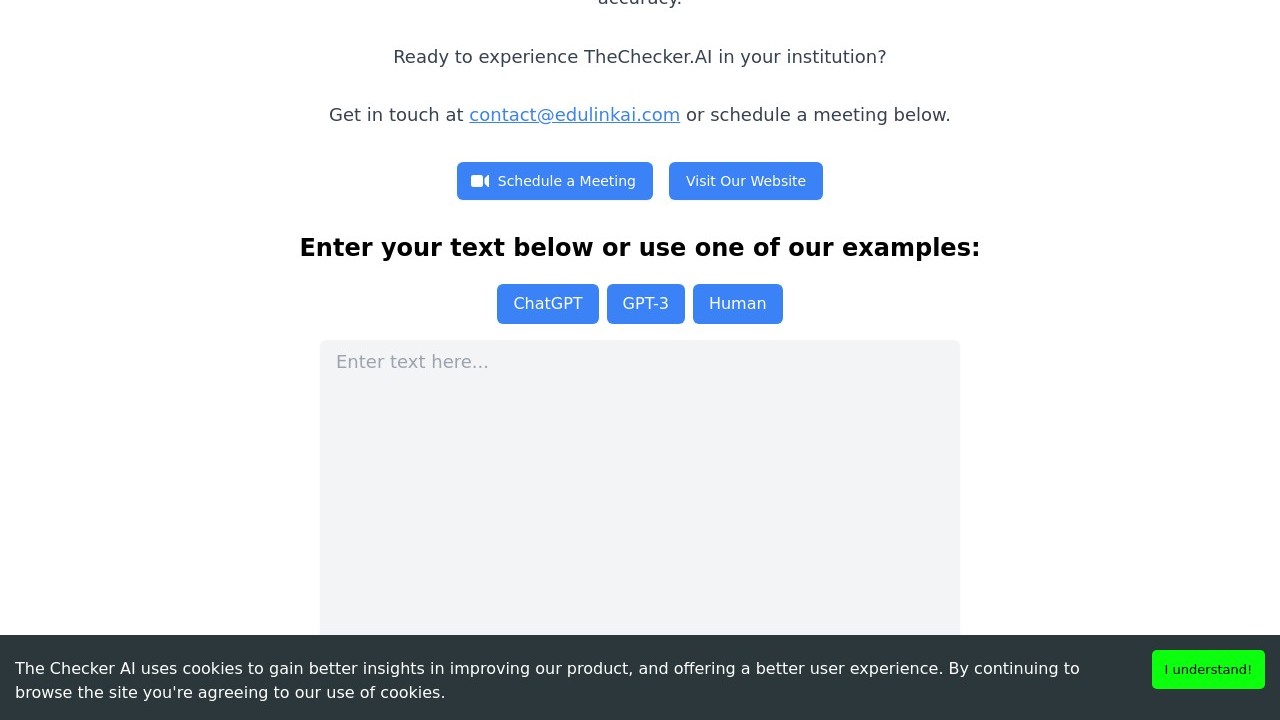Click the "Enter your text below" heading
Viewport: 1280px width, 720px height.
[640, 248]
